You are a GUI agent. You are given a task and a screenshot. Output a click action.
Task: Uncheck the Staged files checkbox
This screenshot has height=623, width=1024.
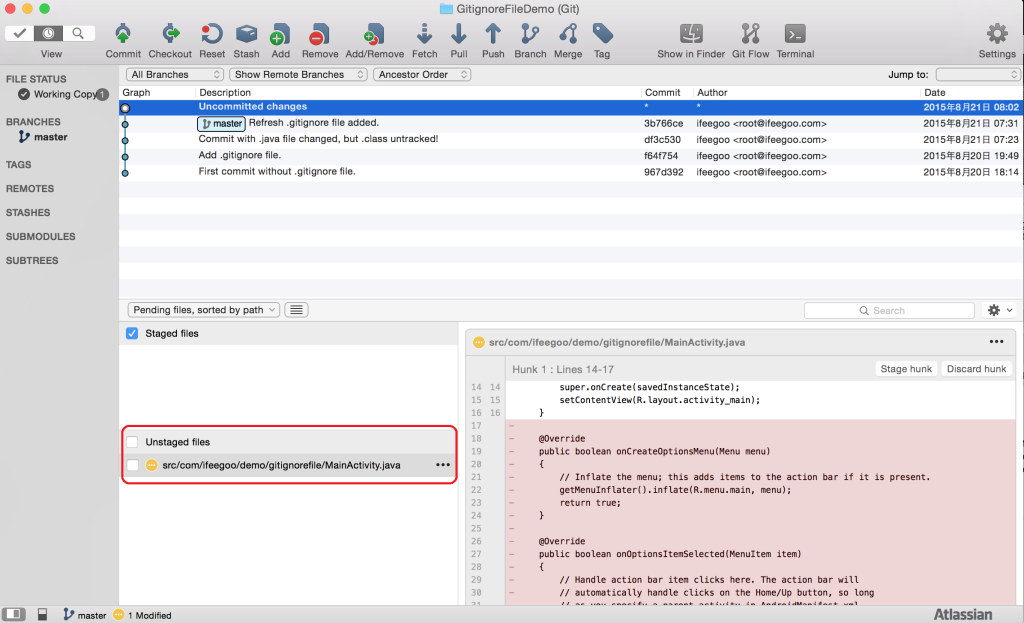pos(132,333)
